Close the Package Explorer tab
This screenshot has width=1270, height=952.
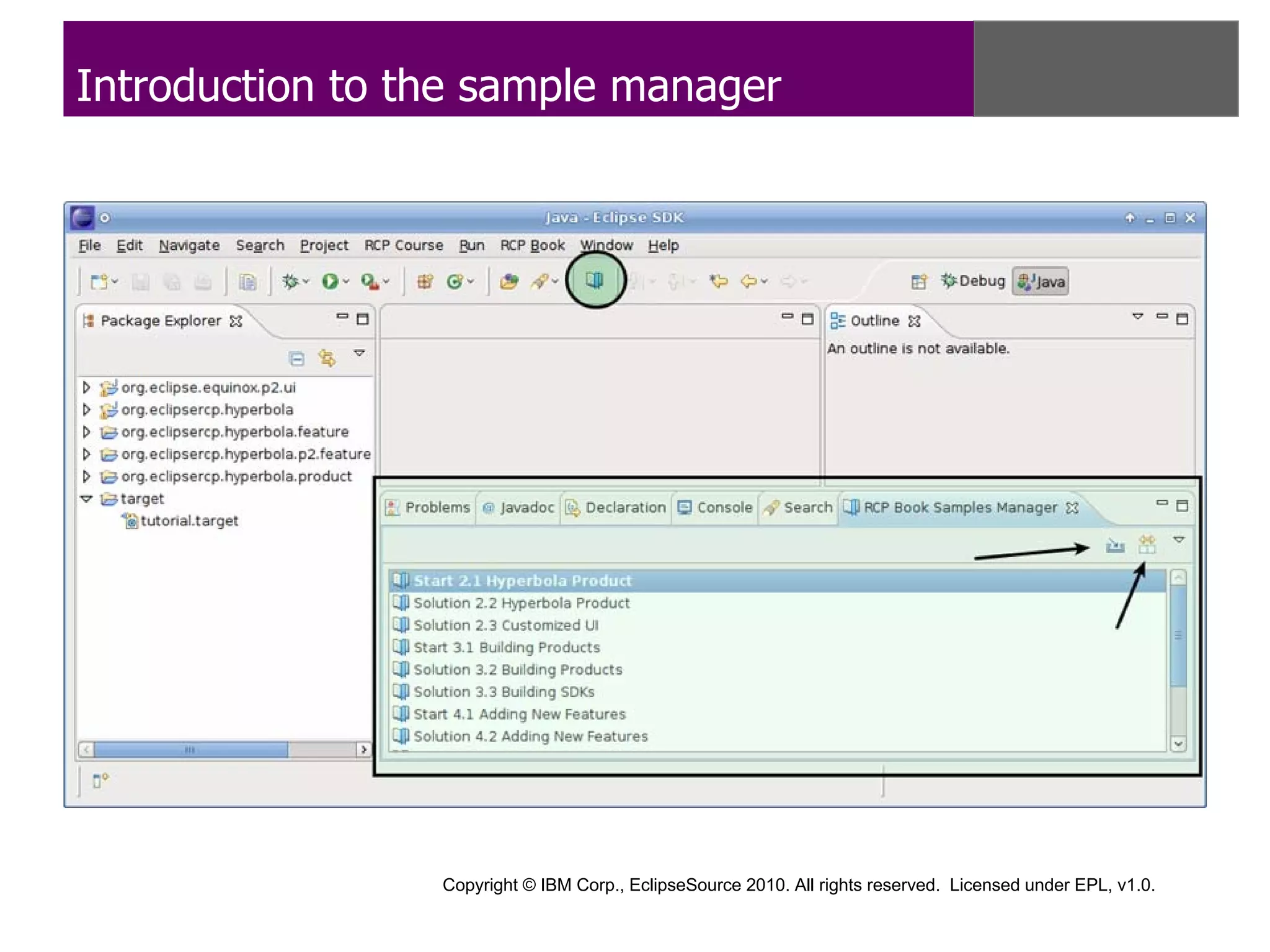pos(236,321)
